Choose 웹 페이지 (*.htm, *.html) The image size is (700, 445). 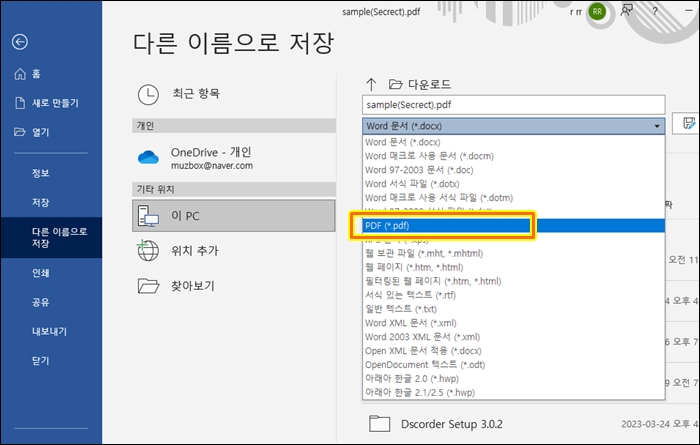(513, 267)
